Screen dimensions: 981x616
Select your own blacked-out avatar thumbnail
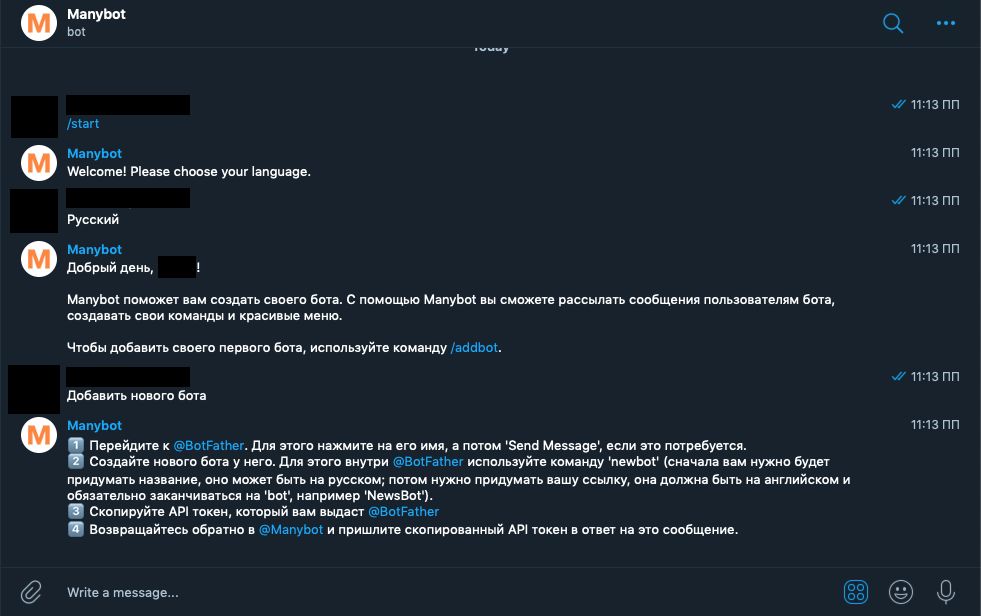click(x=33, y=117)
